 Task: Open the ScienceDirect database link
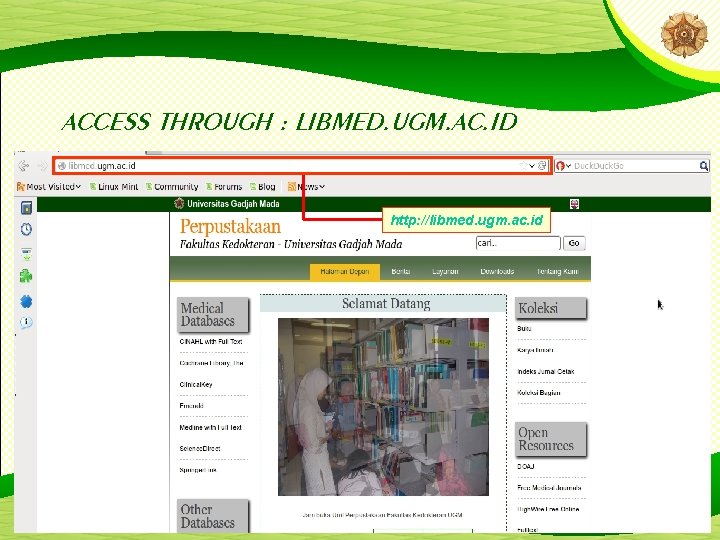pyautogui.click(x=200, y=448)
